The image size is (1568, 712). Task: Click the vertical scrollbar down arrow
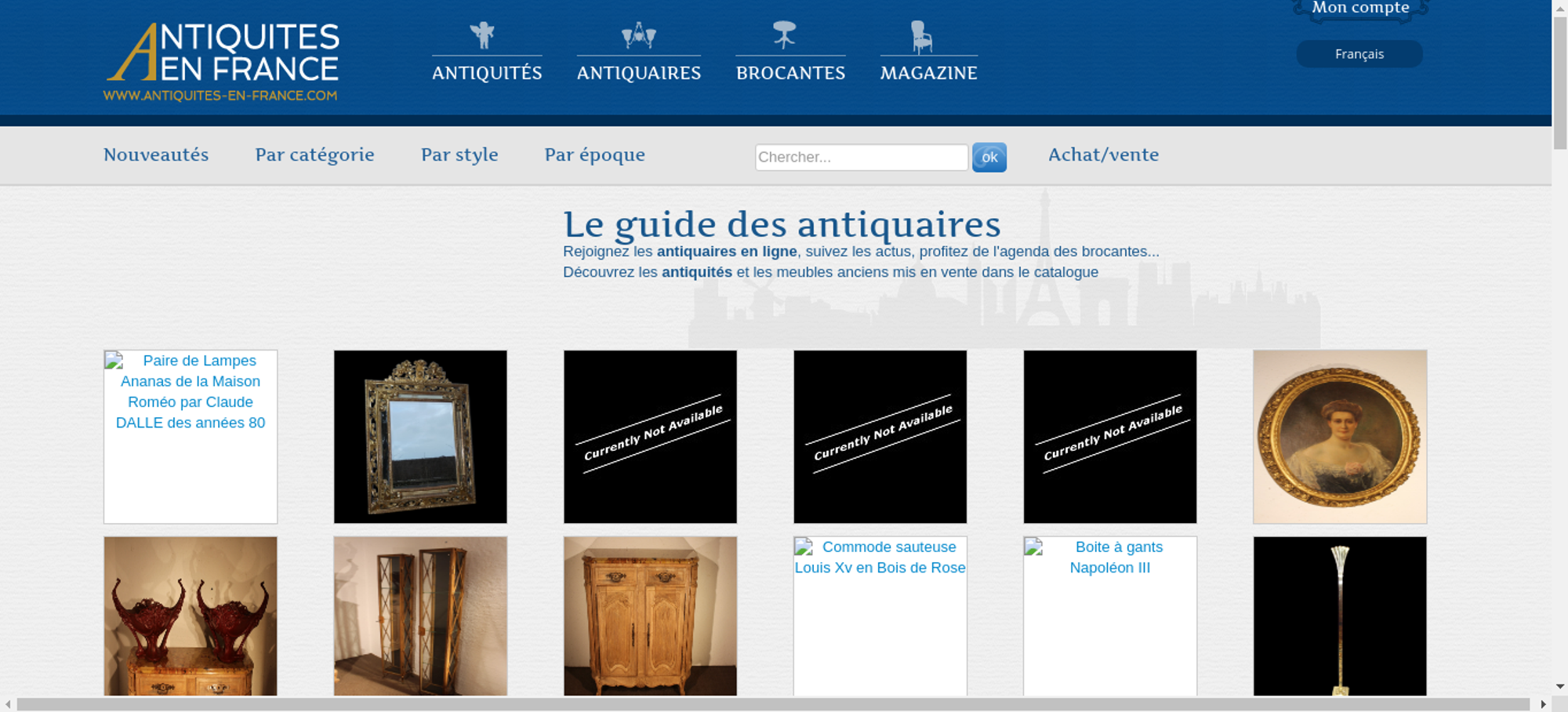coord(1559,686)
